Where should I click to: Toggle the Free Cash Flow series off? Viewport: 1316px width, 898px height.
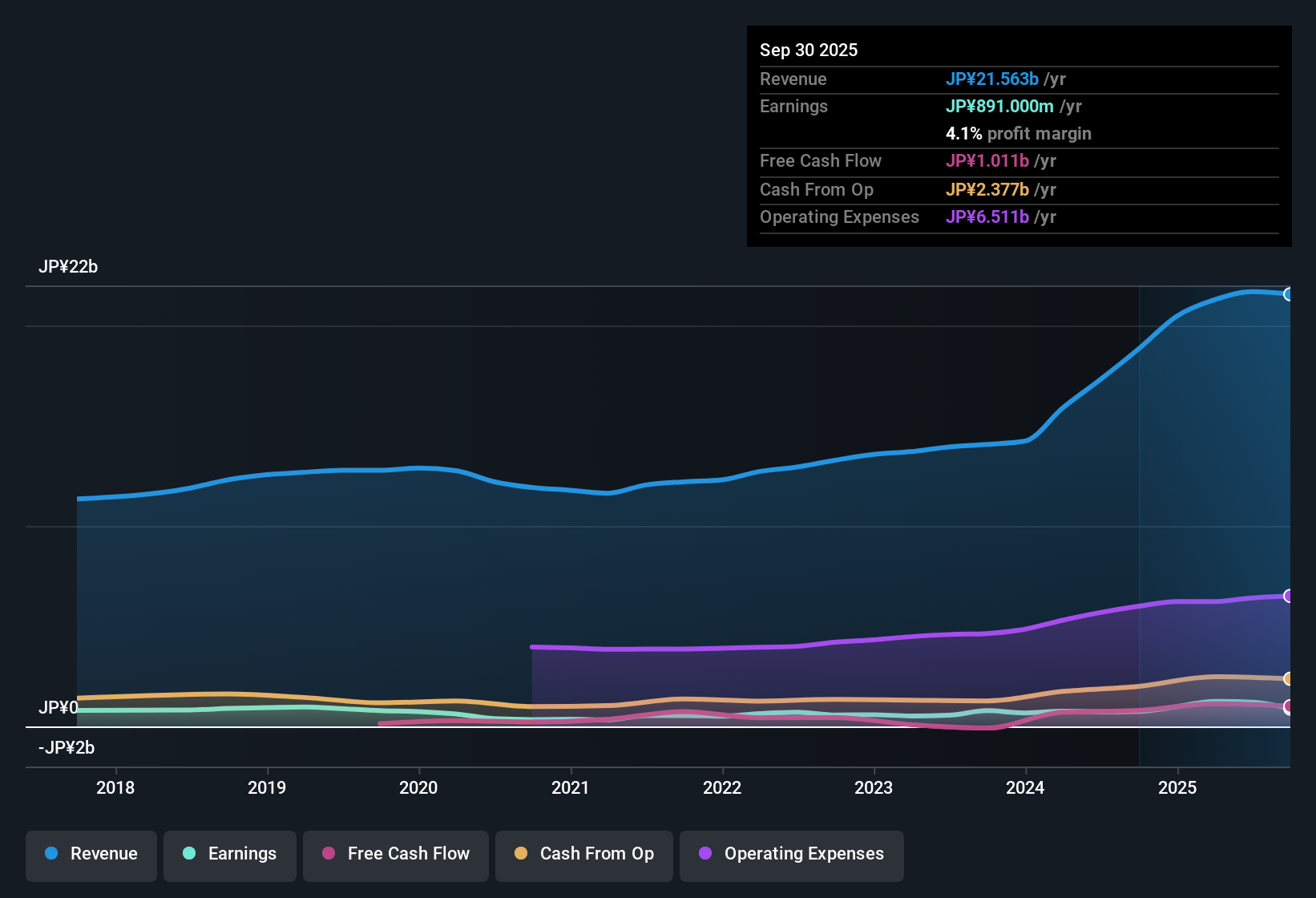click(395, 854)
